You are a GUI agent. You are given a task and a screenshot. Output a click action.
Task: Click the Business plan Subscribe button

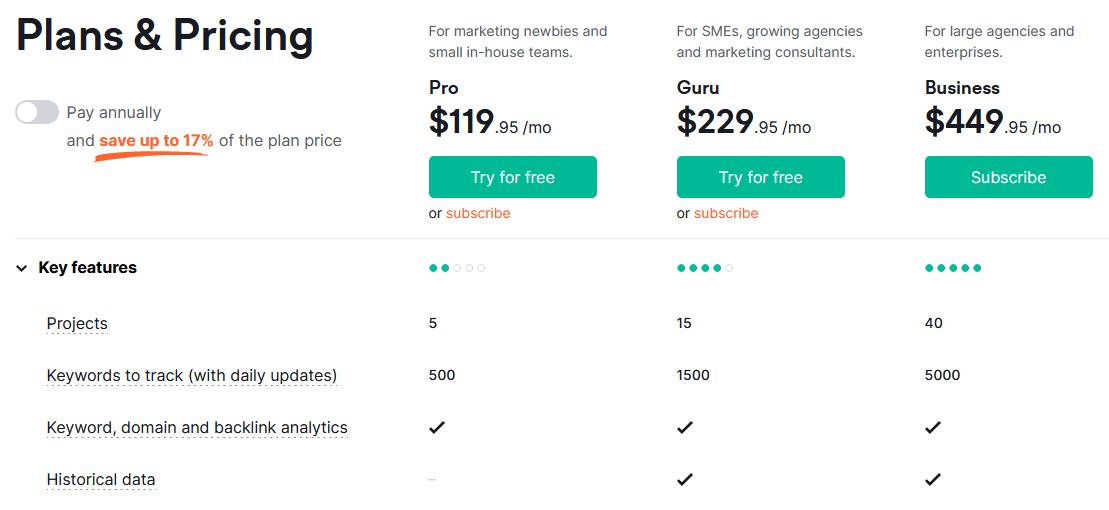1009,177
